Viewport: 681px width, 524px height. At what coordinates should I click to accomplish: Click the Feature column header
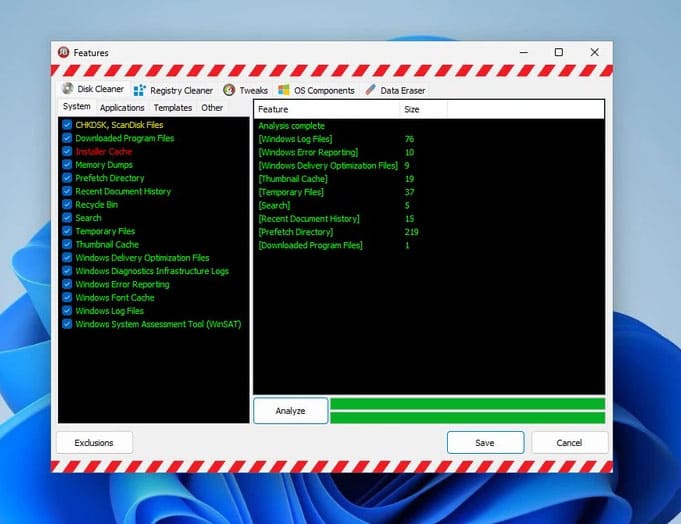pyautogui.click(x=327, y=109)
